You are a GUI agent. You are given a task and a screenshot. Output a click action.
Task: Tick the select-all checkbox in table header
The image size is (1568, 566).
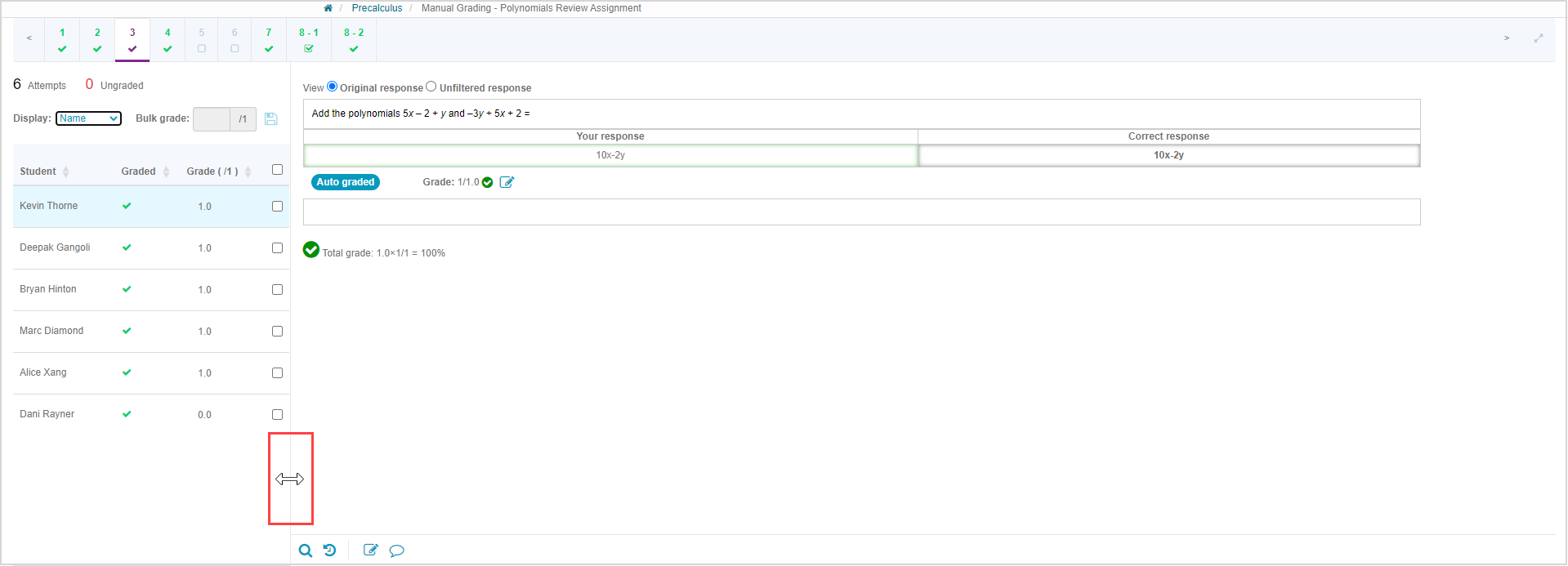[x=277, y=170]
